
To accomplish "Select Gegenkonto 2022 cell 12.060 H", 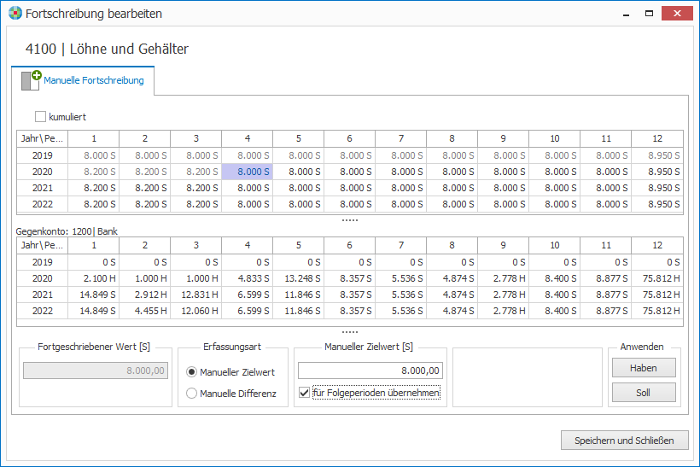I will (x=196, y=311).
